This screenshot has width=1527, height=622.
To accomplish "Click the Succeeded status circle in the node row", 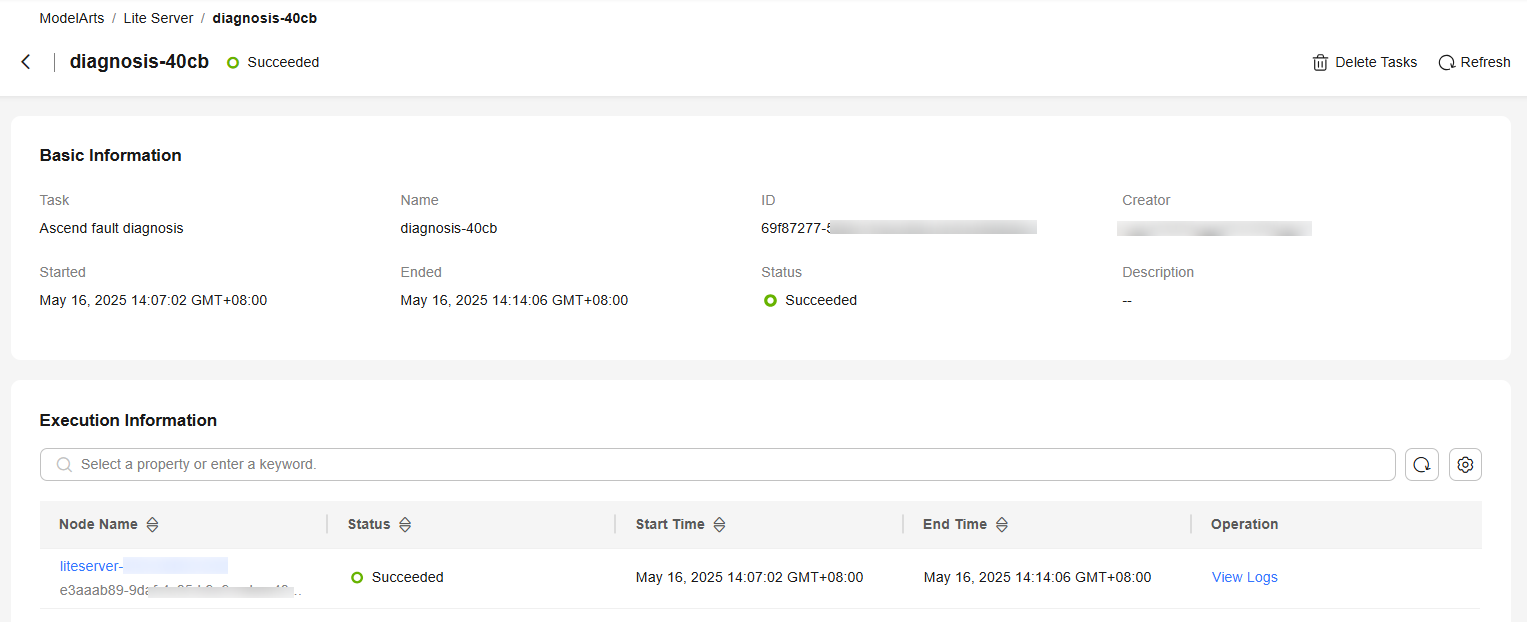I will pyautogui.click(x=357, y=577).
